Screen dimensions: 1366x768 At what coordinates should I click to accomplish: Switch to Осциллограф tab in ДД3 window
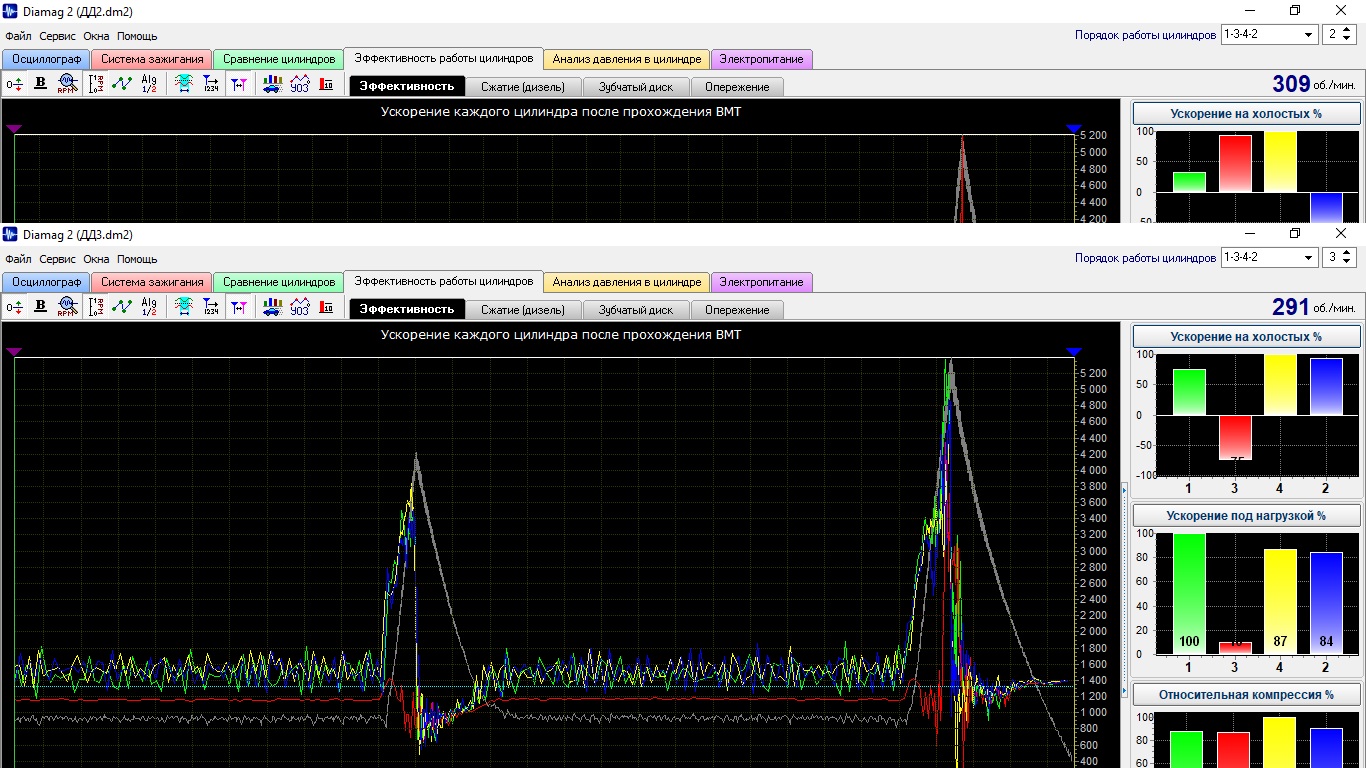pos(47,282)
